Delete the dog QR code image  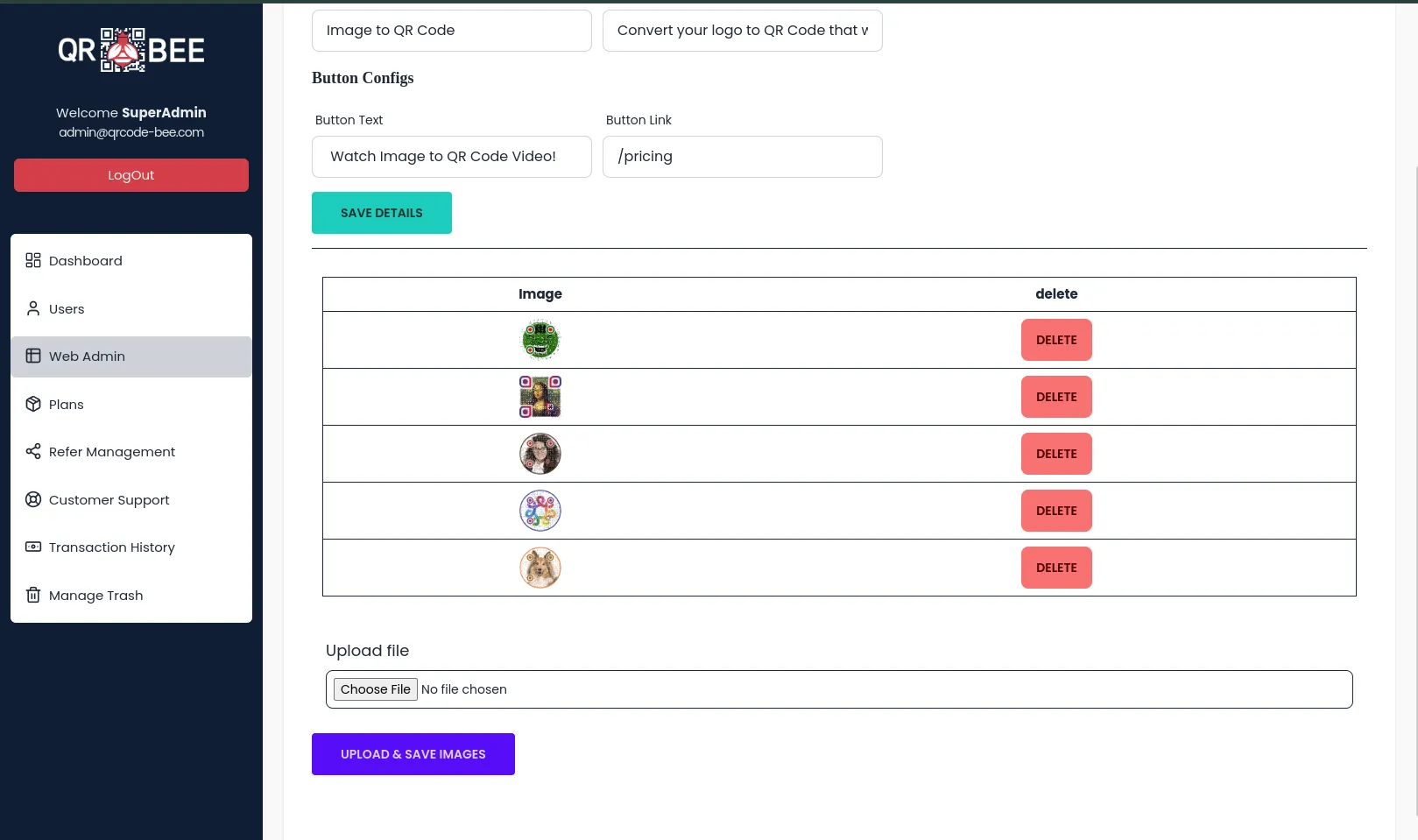1056,568
